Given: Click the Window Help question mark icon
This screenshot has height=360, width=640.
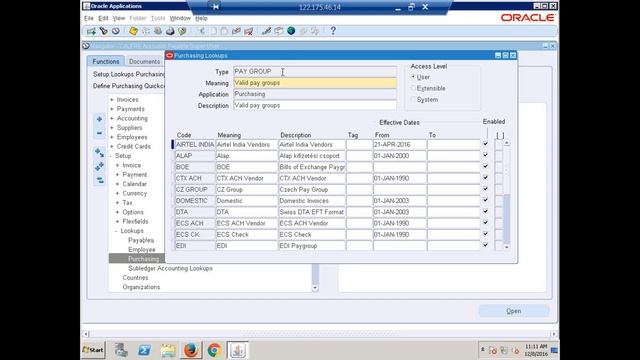Looking at the screenshot, I should 333,31.
